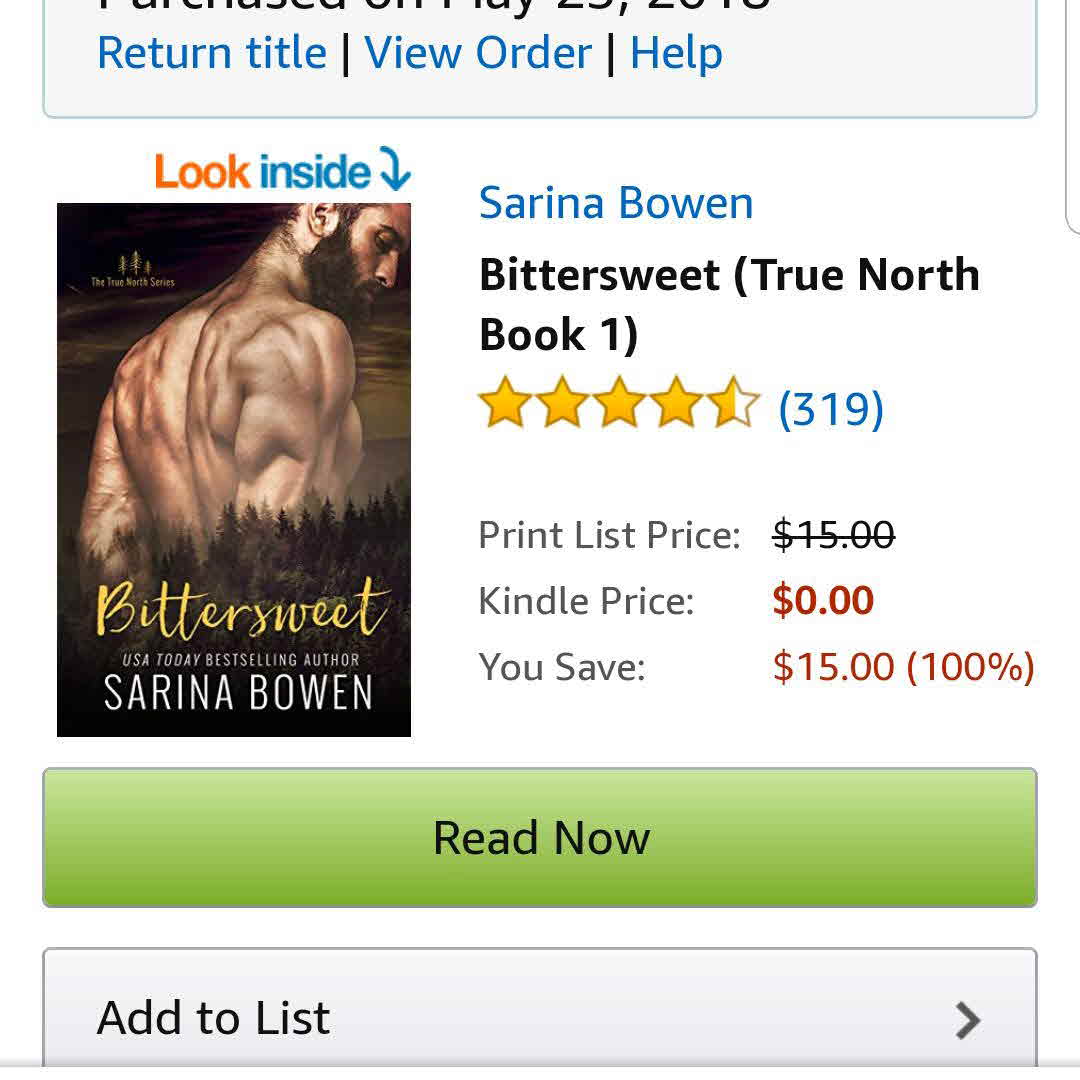Screen dimensions: 1080x1080
Task: Click the You Save label
Action: tap(562, 667)
